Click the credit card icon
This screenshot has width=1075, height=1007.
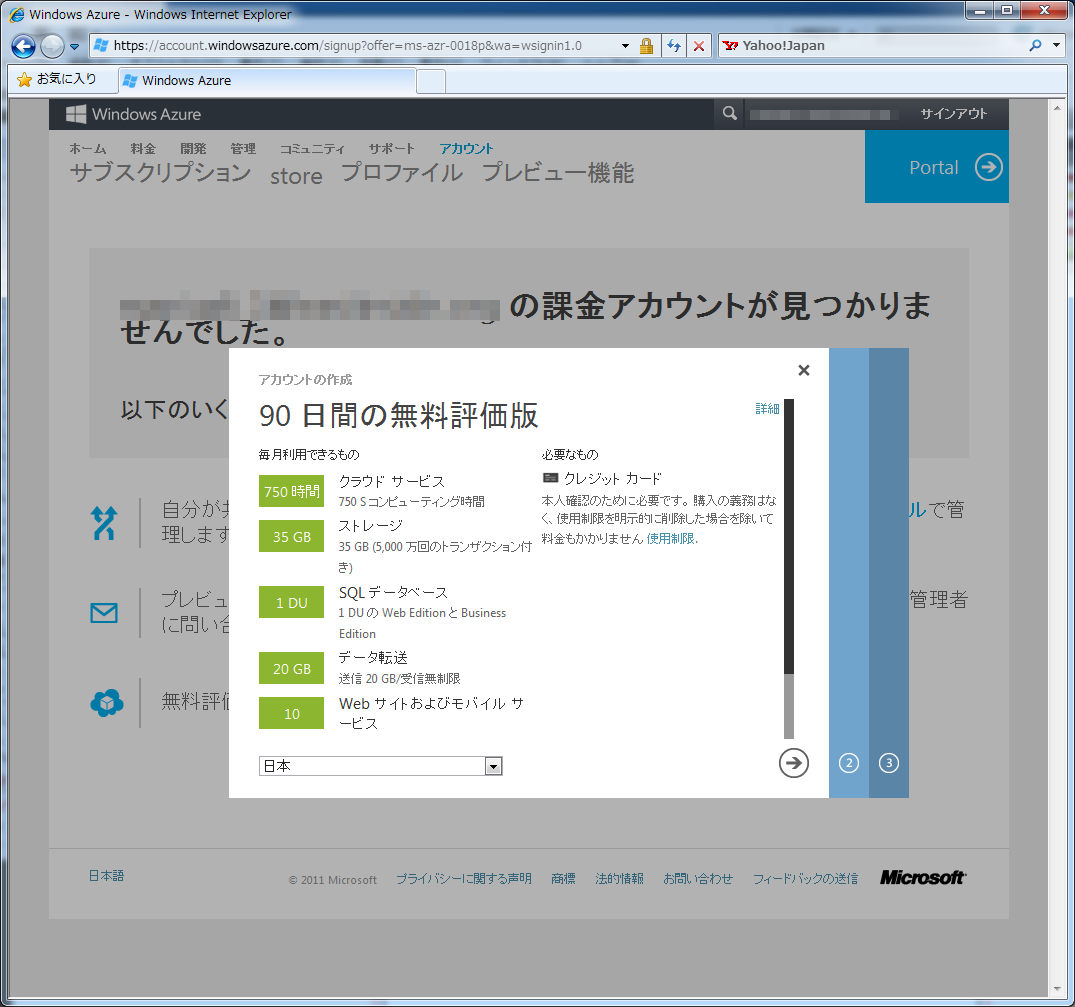(x=550, y=478)
